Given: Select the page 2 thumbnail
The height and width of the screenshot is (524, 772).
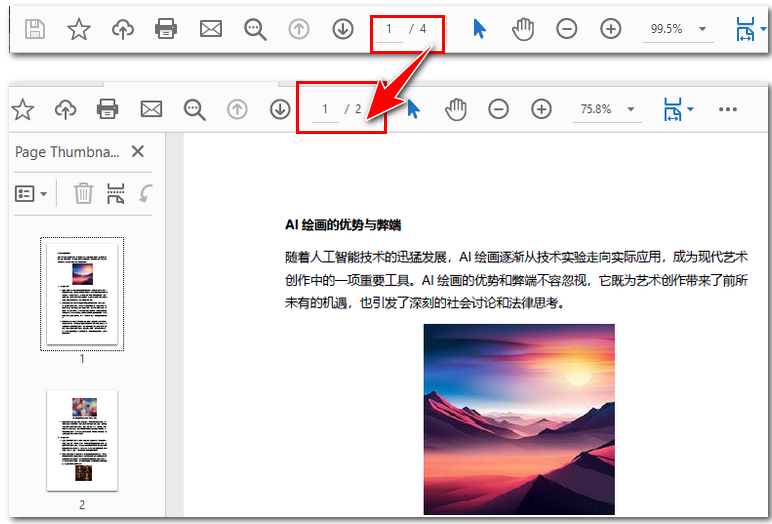Looking at the screenshot, I should (x=82, y=440).
